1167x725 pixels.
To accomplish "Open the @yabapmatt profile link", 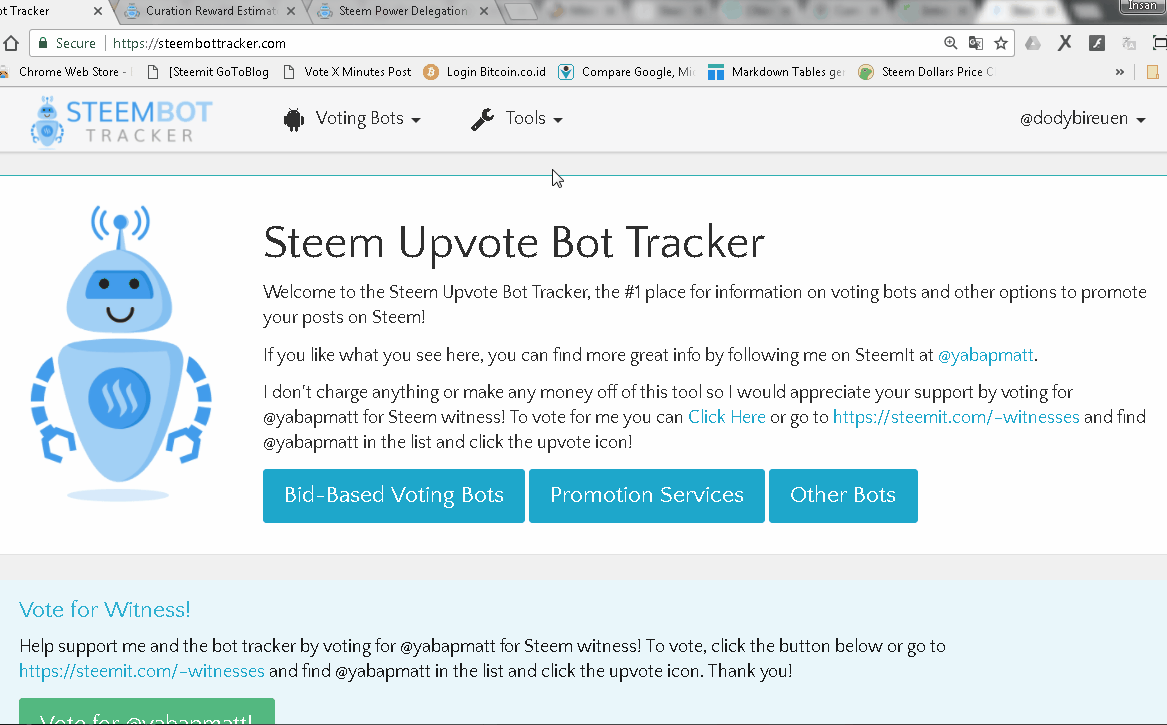I will click(x=985, y=355).
